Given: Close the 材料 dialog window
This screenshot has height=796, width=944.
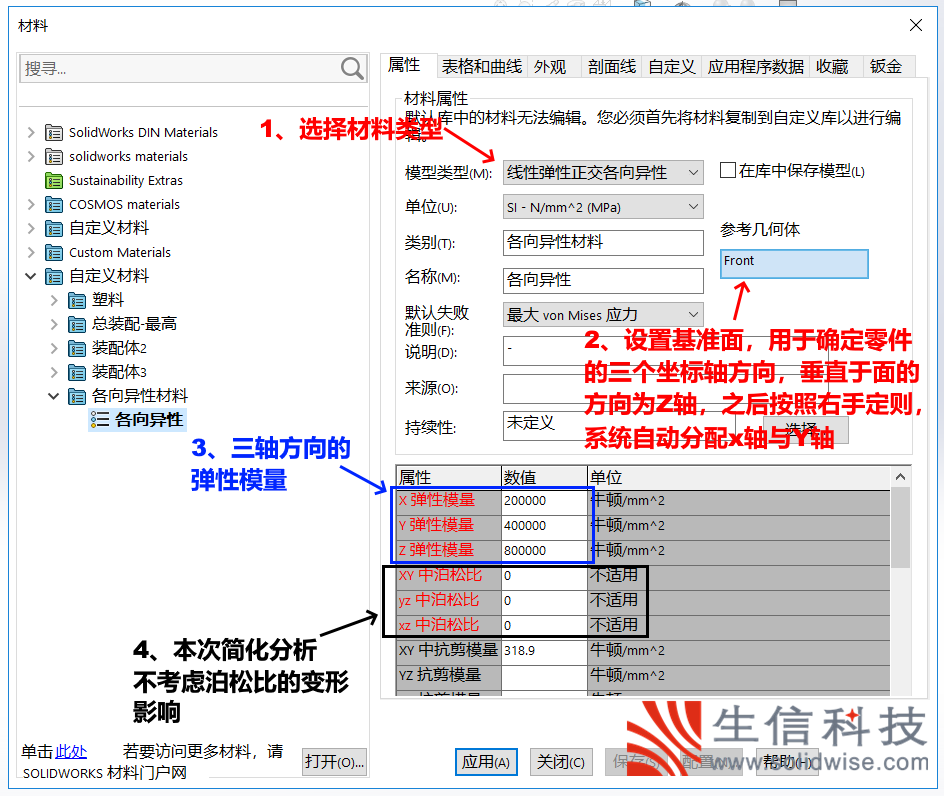Looking at the screenshot, I should pos(916,25).
